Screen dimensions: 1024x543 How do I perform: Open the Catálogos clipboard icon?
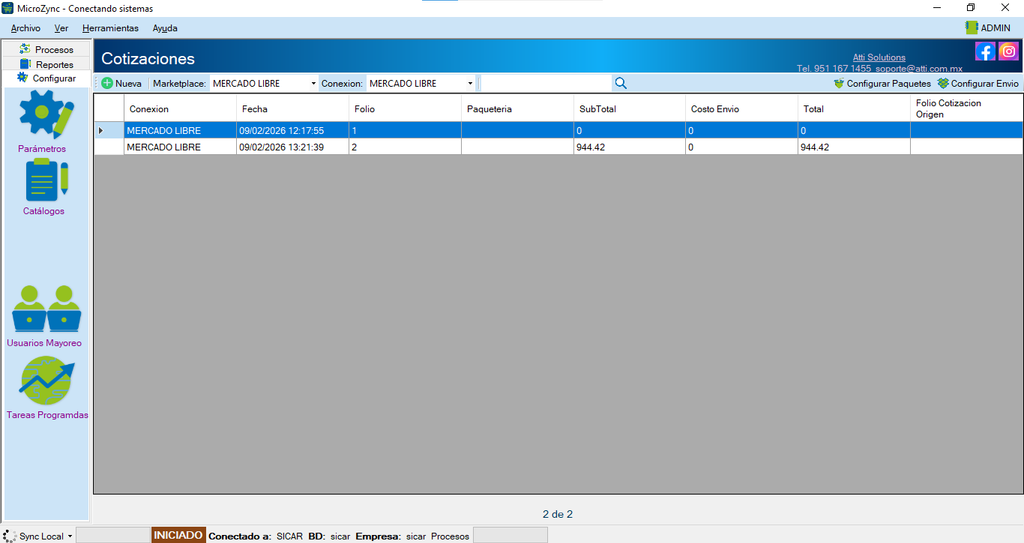coord(46,180)
